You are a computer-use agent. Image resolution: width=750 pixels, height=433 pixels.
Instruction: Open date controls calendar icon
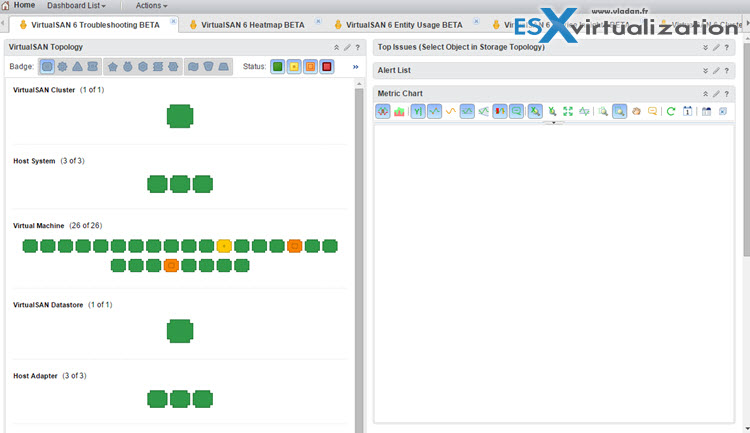pos(687,111)
